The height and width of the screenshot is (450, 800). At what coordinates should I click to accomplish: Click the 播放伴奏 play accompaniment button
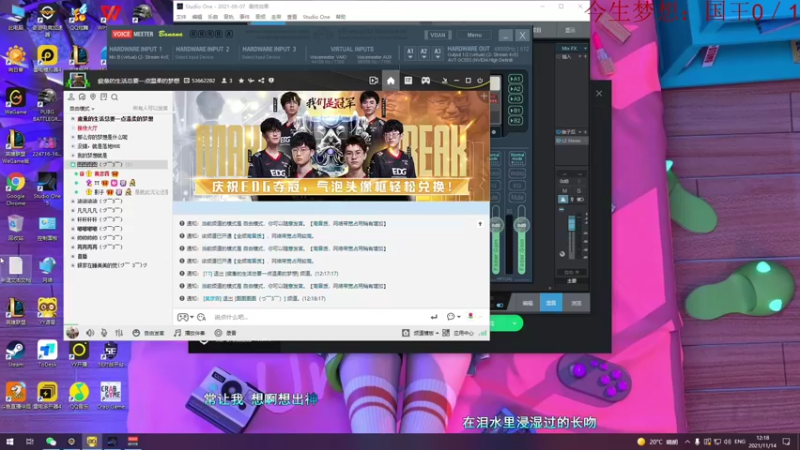tap(189, 333)
